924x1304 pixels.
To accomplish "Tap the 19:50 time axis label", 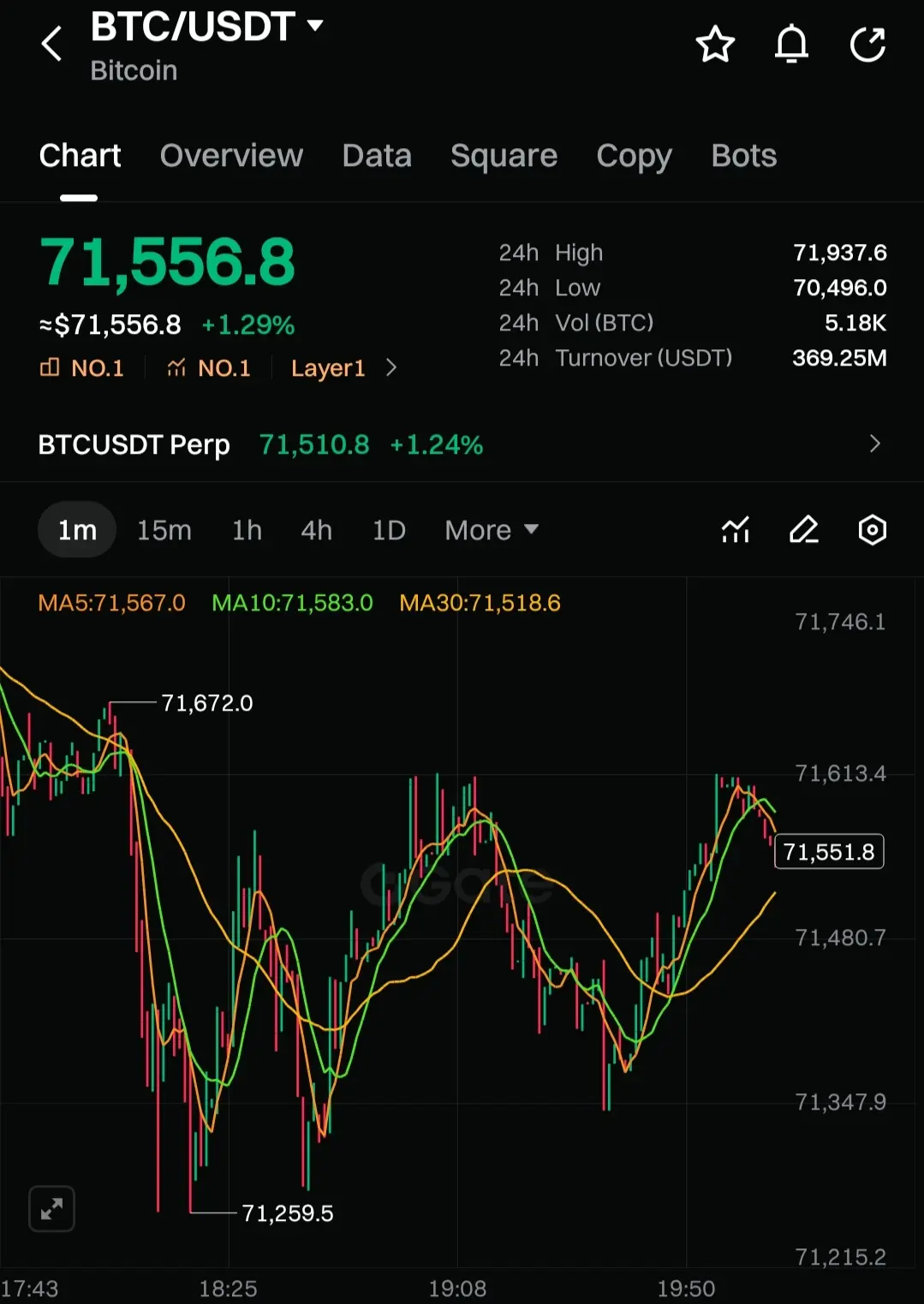I will (686, 1289).
